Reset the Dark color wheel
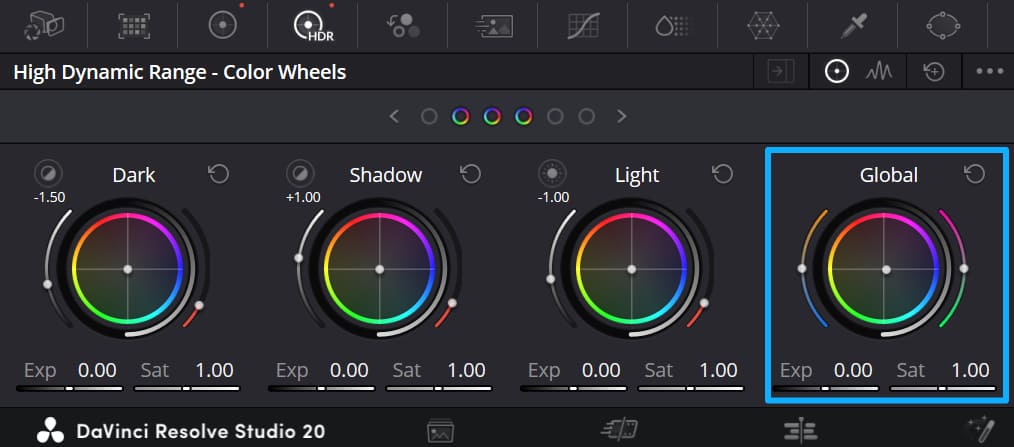Screen dimensions: 1014x447 point(219,173)
